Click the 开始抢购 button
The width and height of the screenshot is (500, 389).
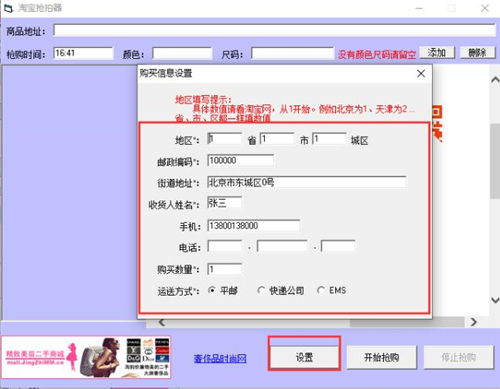[382, 357]
